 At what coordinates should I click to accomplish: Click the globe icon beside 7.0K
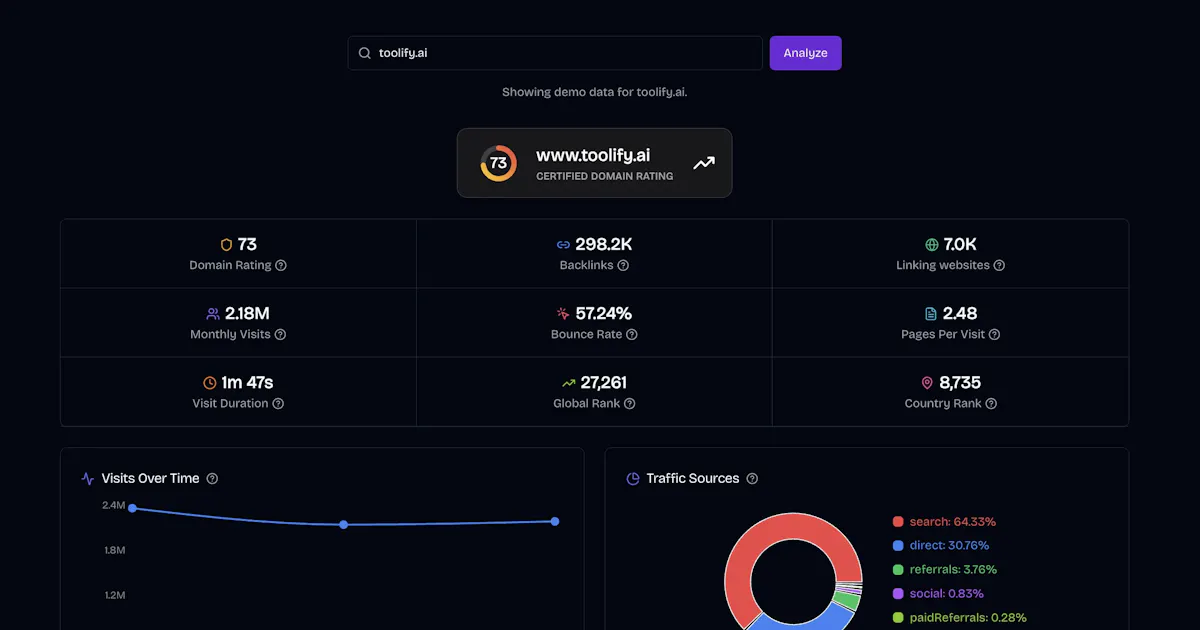coord(932,244)
